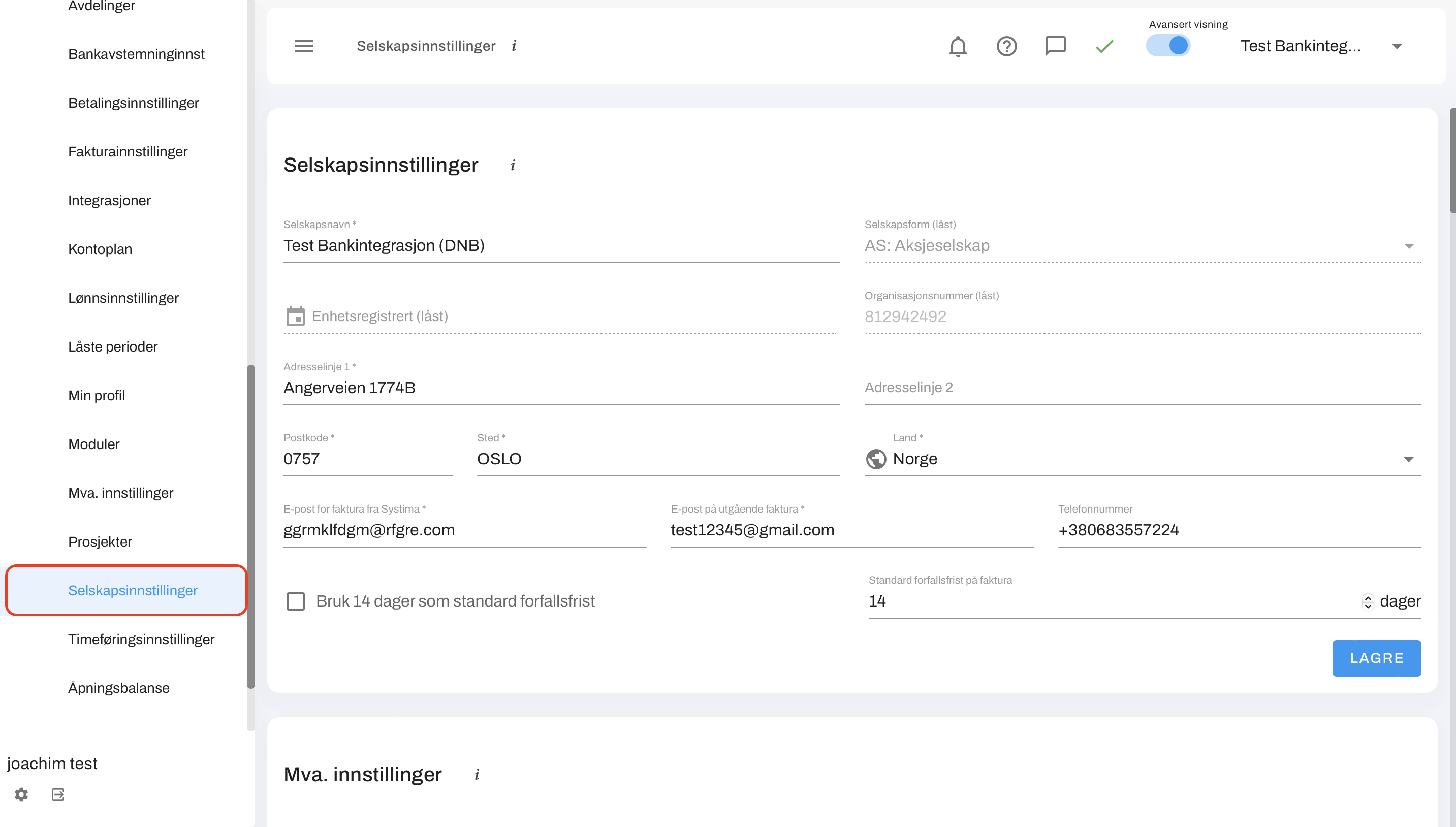Open the help question mark icon
The width and height of the screenshot is (1456, 827).
pos(1006,46)
